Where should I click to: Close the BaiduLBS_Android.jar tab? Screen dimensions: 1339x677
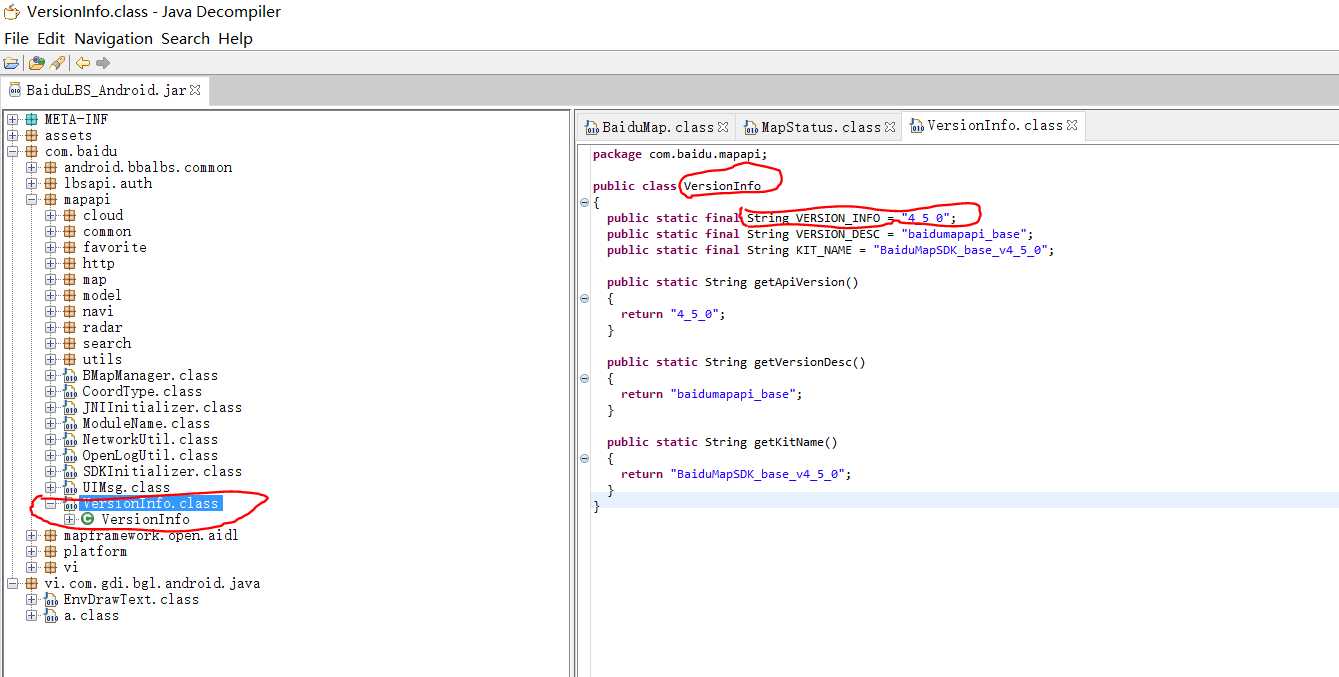click(x=195, y=89)
